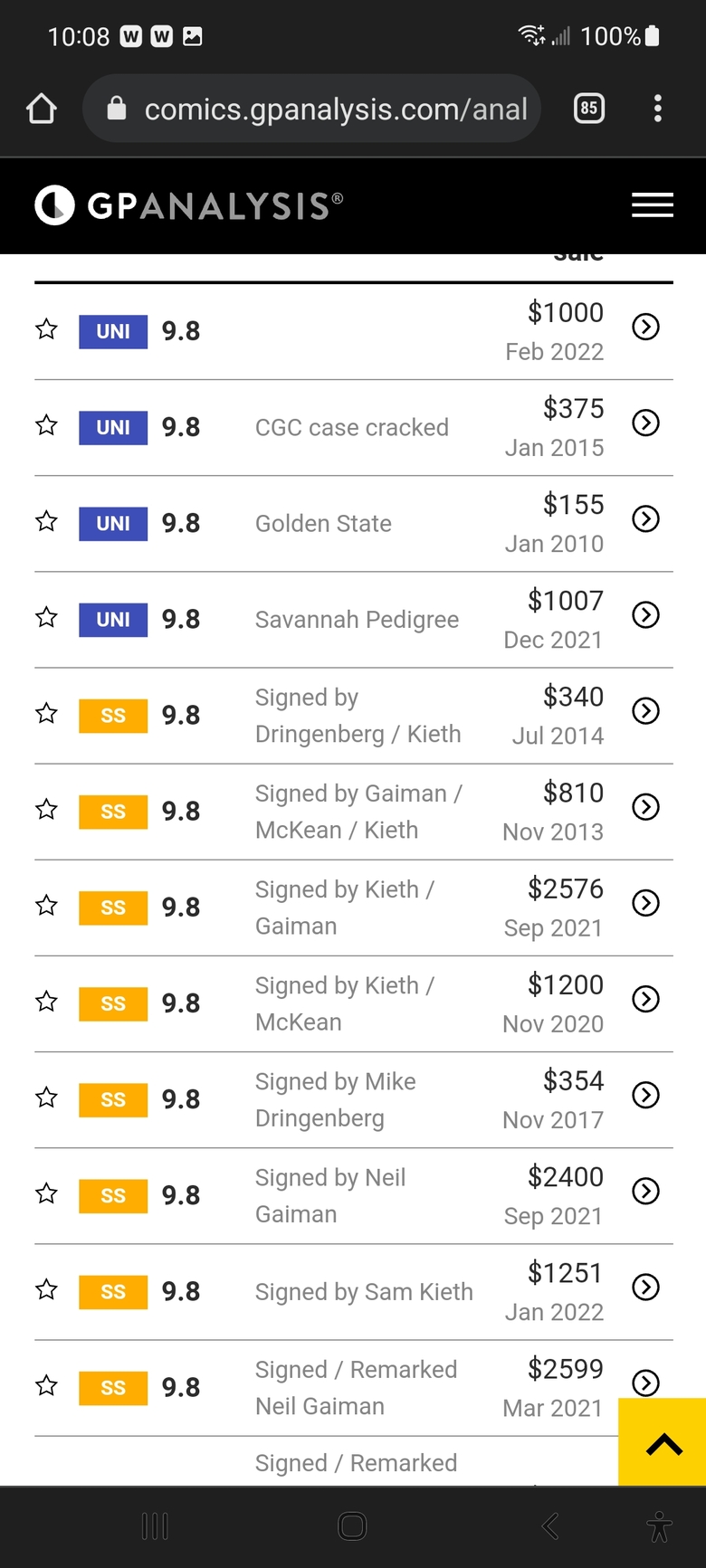Expand the CGC case cracked sale details arrow

coord(645,423)
